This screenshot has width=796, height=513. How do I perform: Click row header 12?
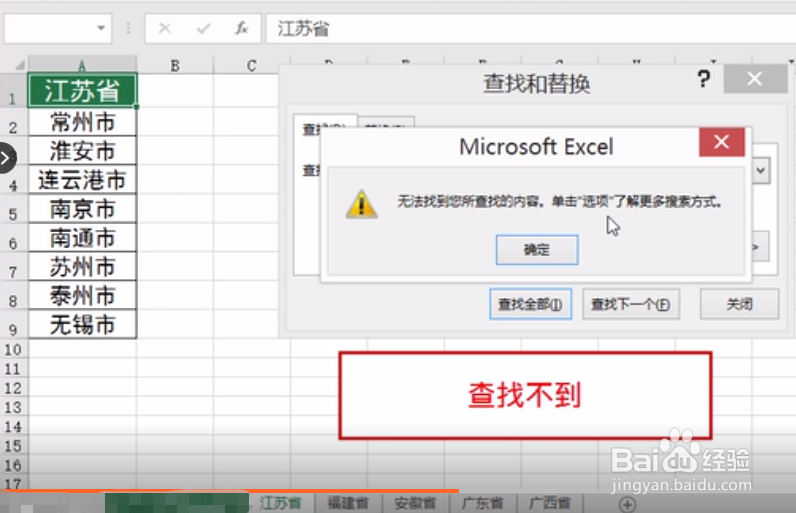click(x=13, y=388)
